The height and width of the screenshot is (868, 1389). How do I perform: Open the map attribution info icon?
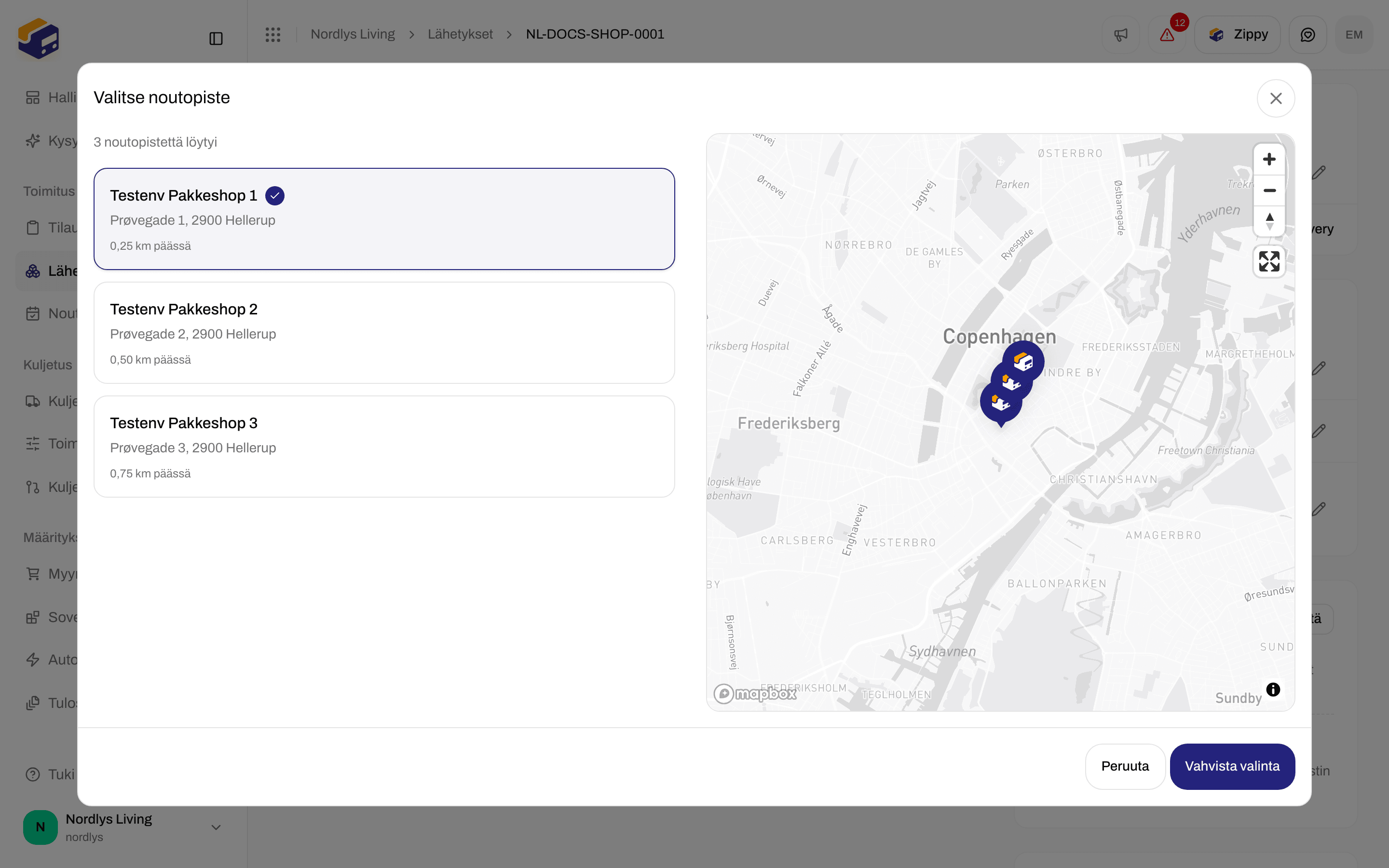click(1273, 690)
